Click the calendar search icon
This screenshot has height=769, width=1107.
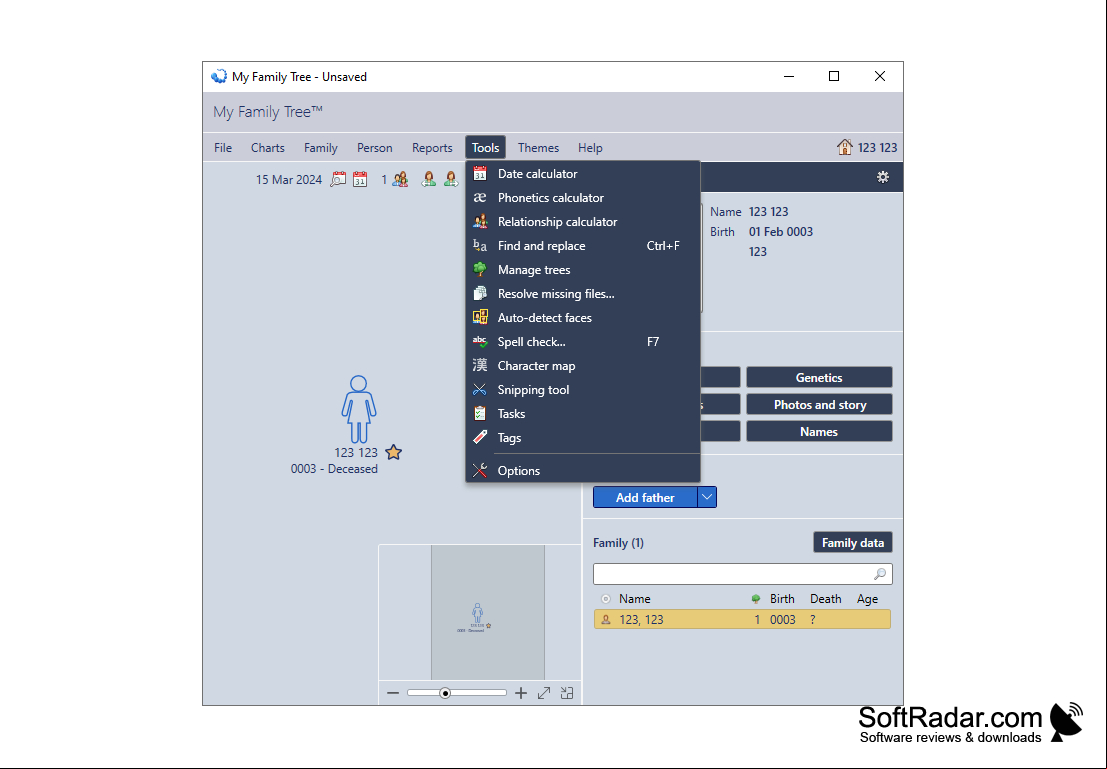coord(339,179)
